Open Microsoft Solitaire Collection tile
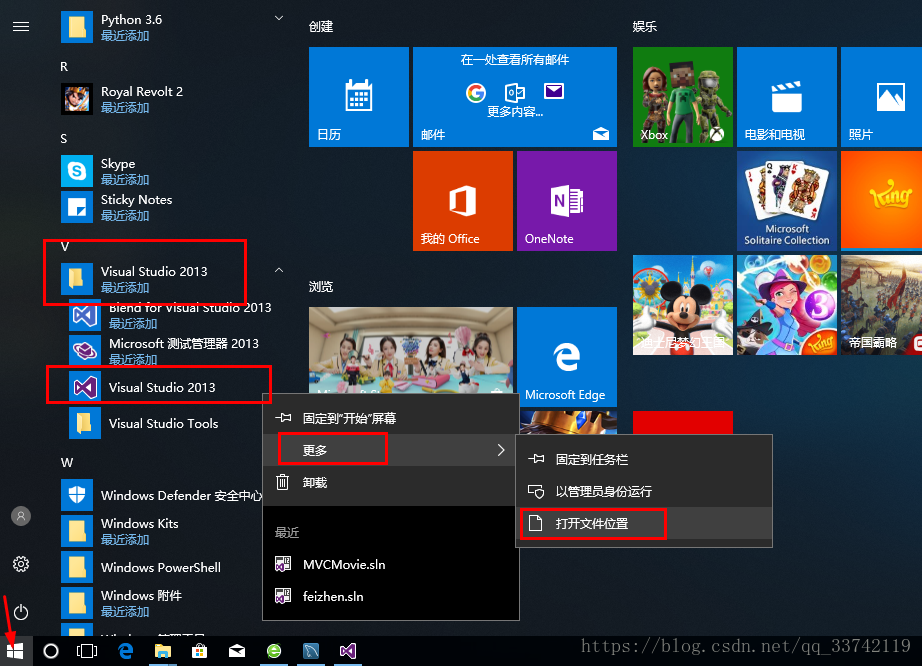 pyautogui.click(x=787, y=201)
